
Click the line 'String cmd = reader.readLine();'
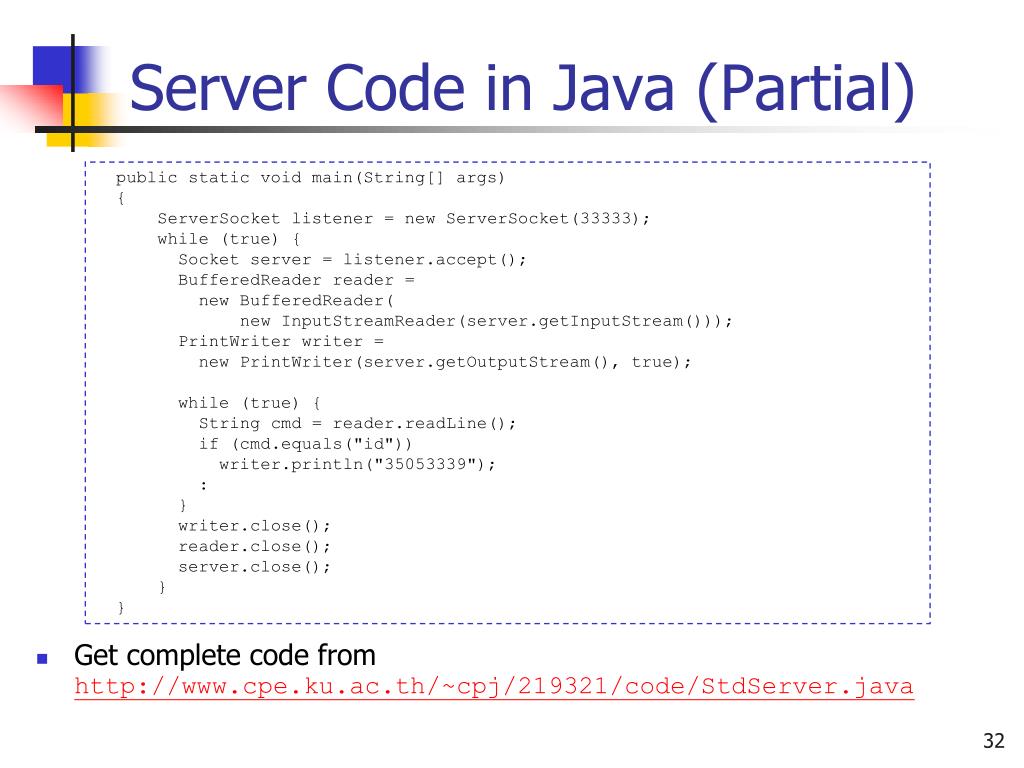pos(357,424)
